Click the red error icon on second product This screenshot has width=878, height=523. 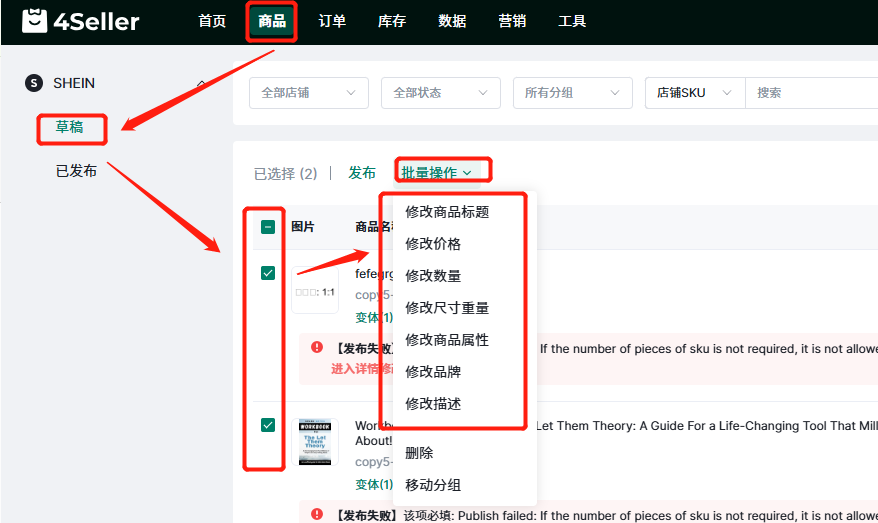[317, 514]
